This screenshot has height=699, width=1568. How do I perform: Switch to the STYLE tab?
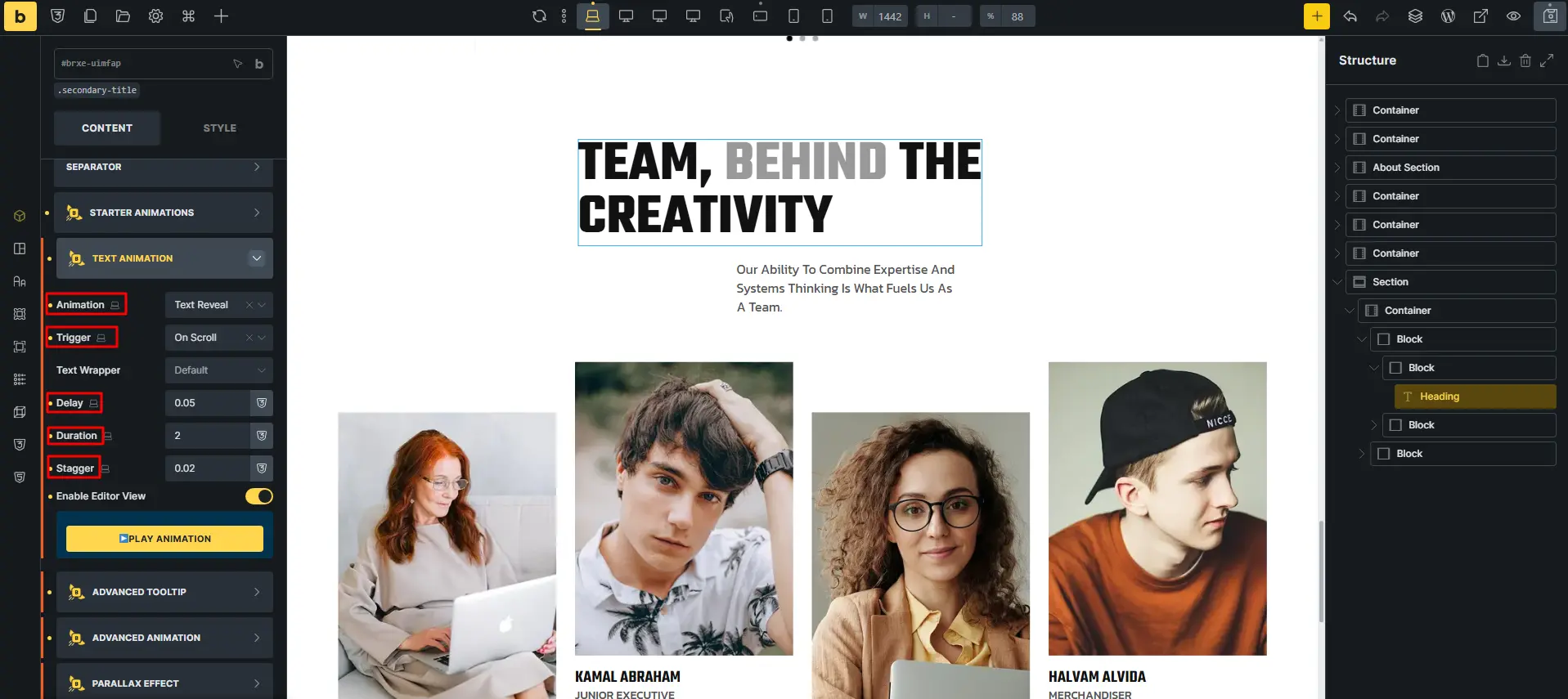click(219, 128)
